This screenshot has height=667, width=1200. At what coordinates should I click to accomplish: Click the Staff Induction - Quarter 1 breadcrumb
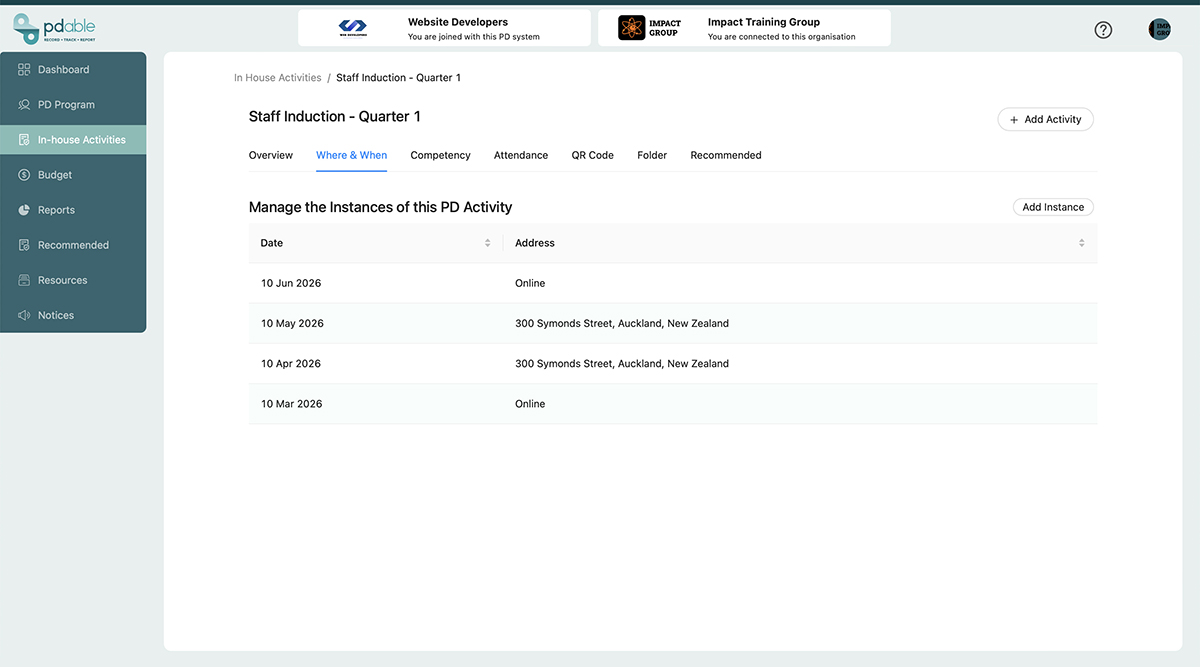click(x=398, y=78)
